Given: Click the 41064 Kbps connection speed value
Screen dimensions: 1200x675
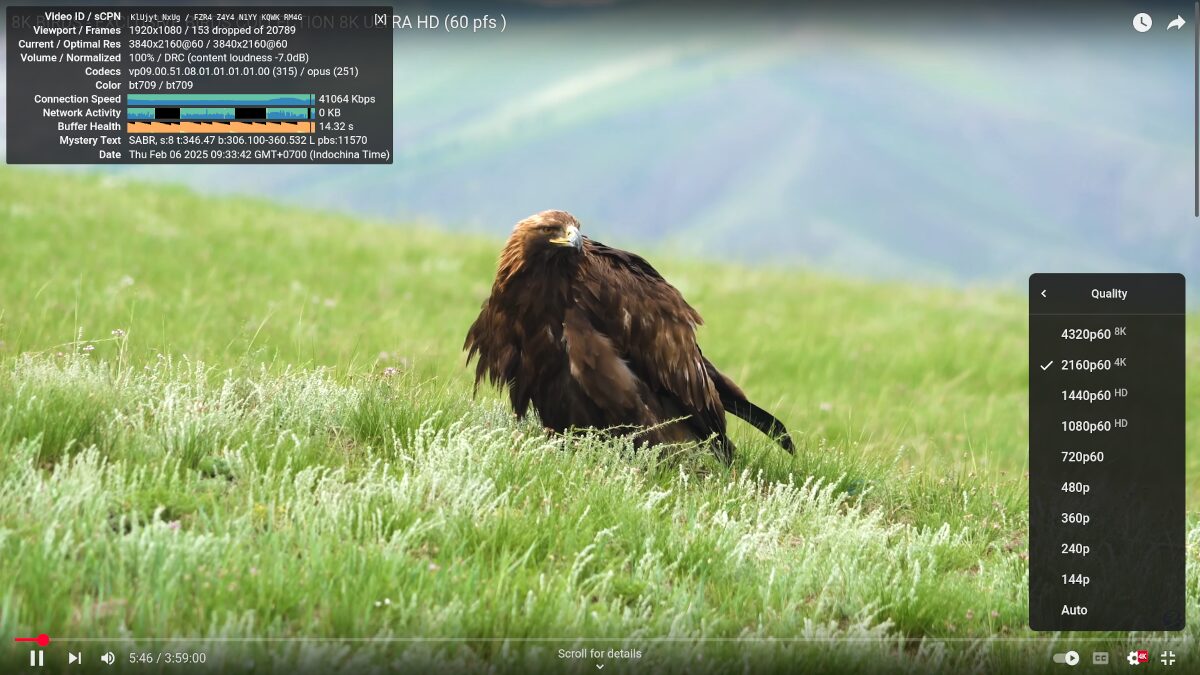Looking at the screenshot, I should coord(347,99).
